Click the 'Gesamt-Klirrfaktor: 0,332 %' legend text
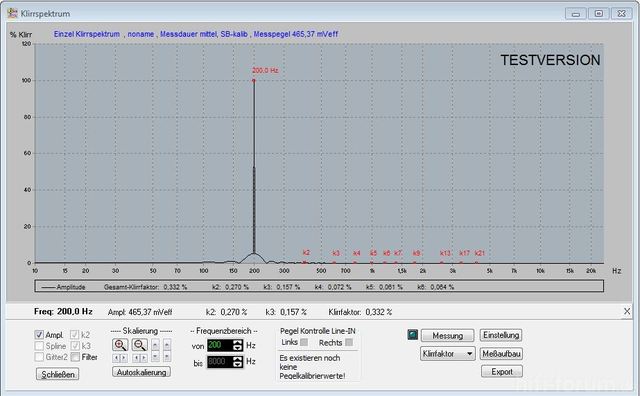The width and height of the screenshot is (640, 396). point(145,287)
